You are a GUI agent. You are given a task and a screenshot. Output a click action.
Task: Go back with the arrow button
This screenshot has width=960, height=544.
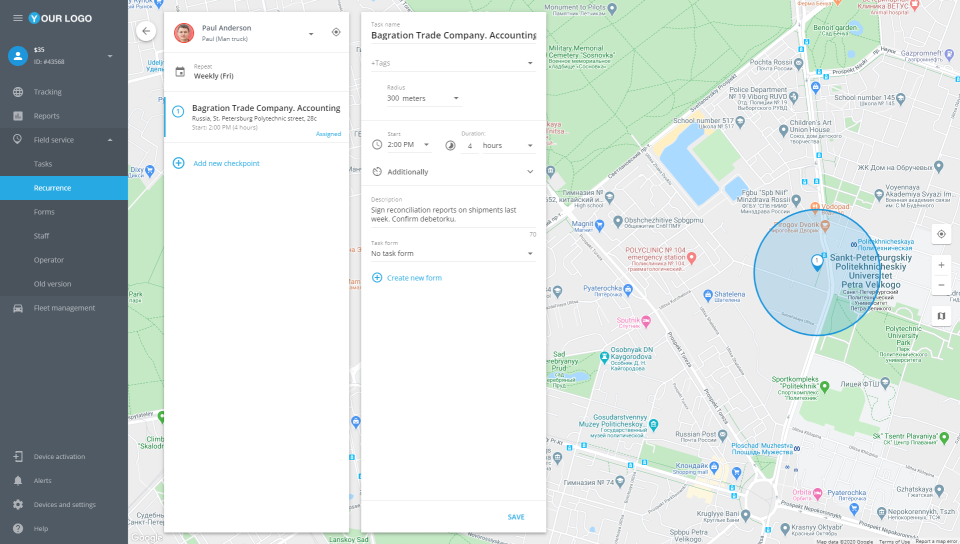[x=146, y=31]
